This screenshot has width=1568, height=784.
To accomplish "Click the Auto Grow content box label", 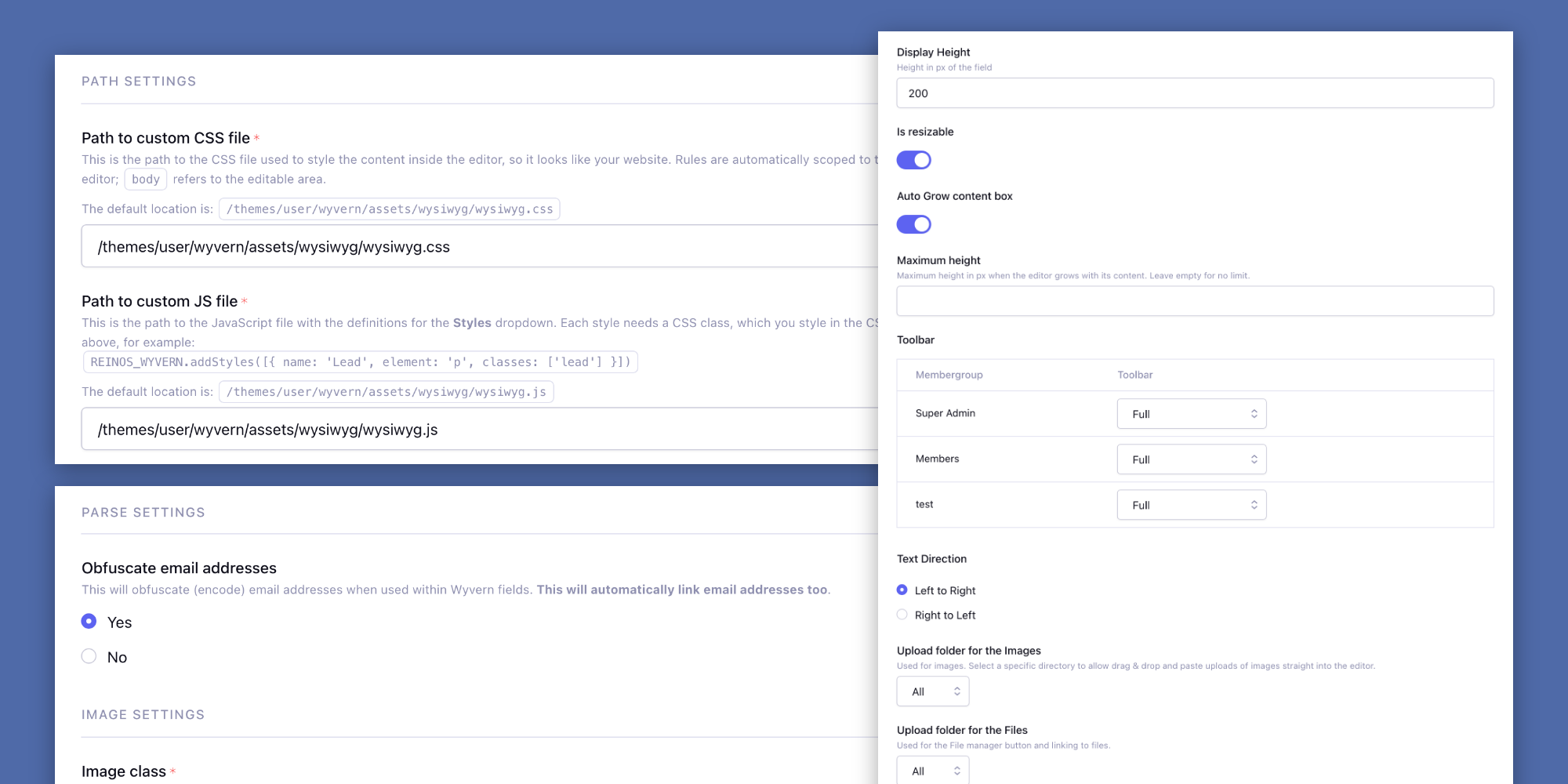I will [955, 196].
